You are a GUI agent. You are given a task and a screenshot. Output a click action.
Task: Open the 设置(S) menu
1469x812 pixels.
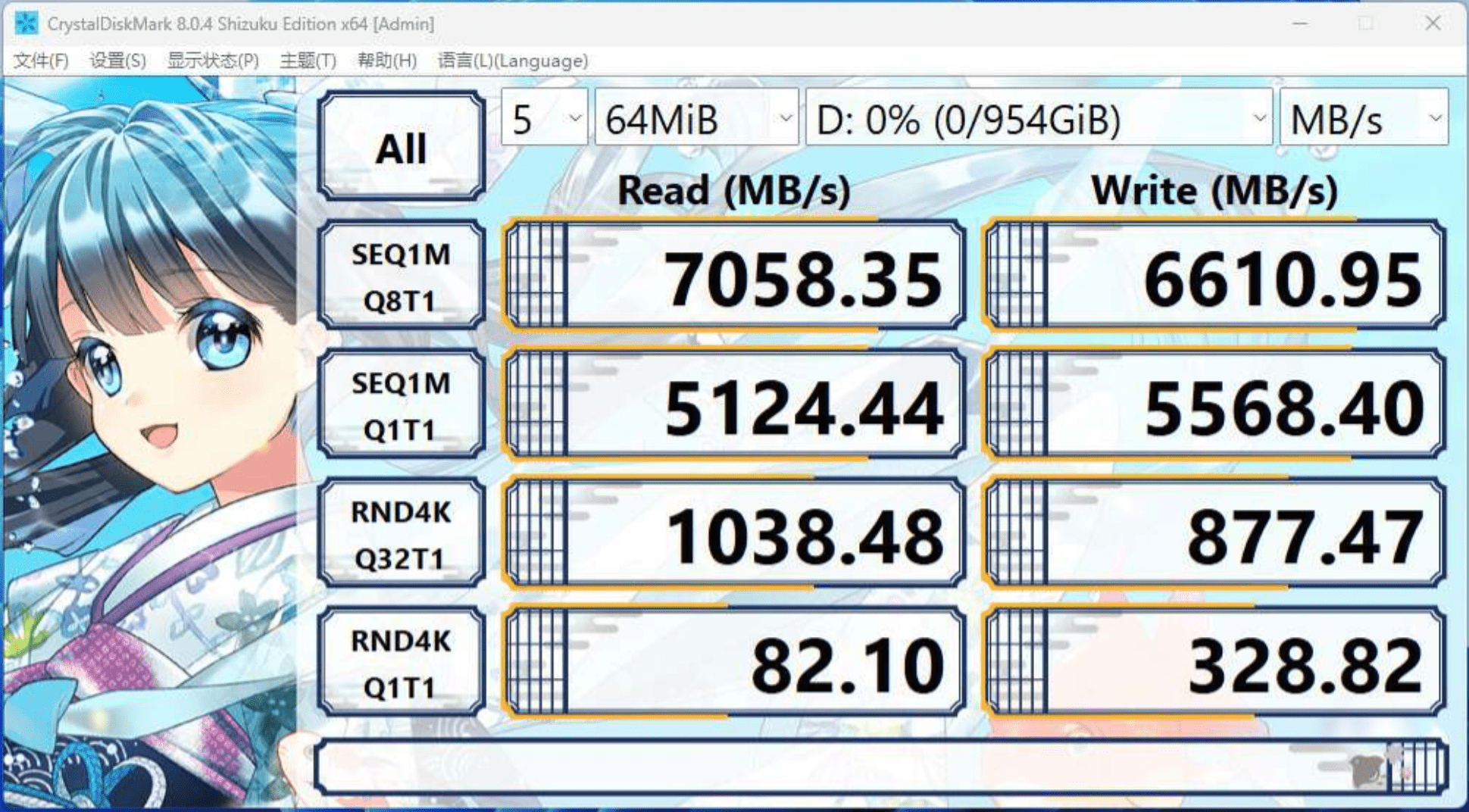tap(117, 61)
